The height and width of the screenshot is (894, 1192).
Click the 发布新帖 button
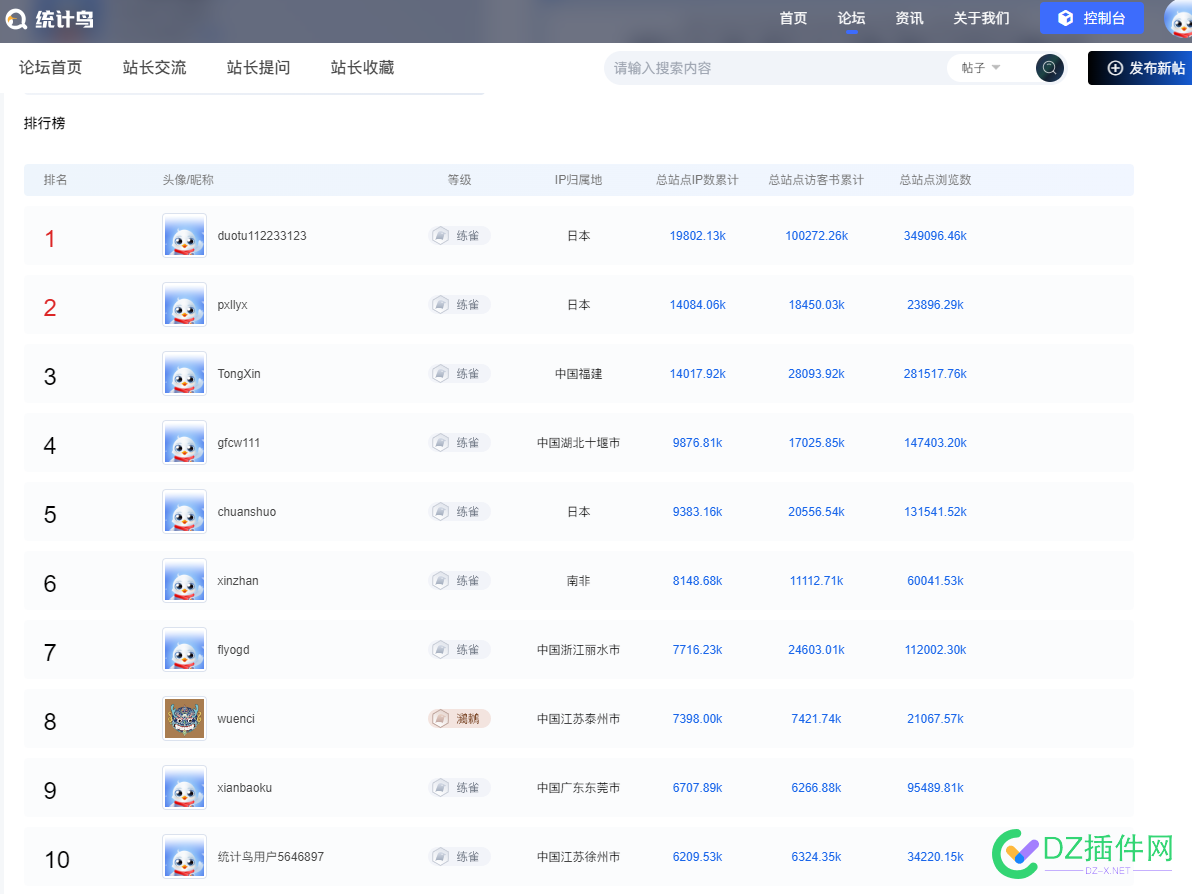pyautogui.click(x=1140, y=68)
